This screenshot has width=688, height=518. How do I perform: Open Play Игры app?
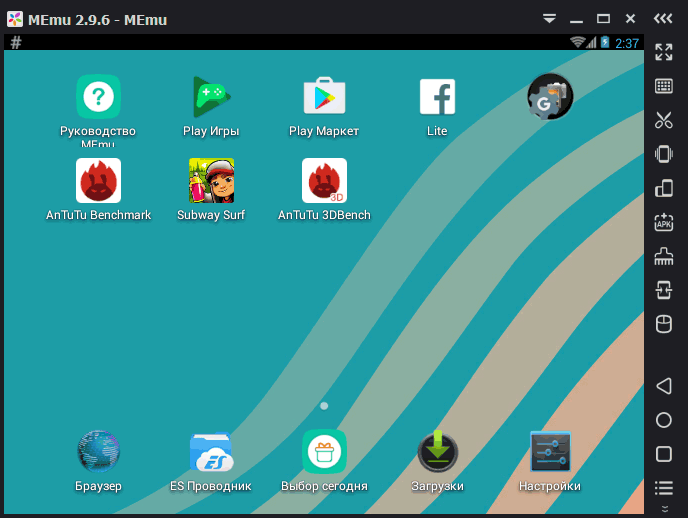click(211, 97)
